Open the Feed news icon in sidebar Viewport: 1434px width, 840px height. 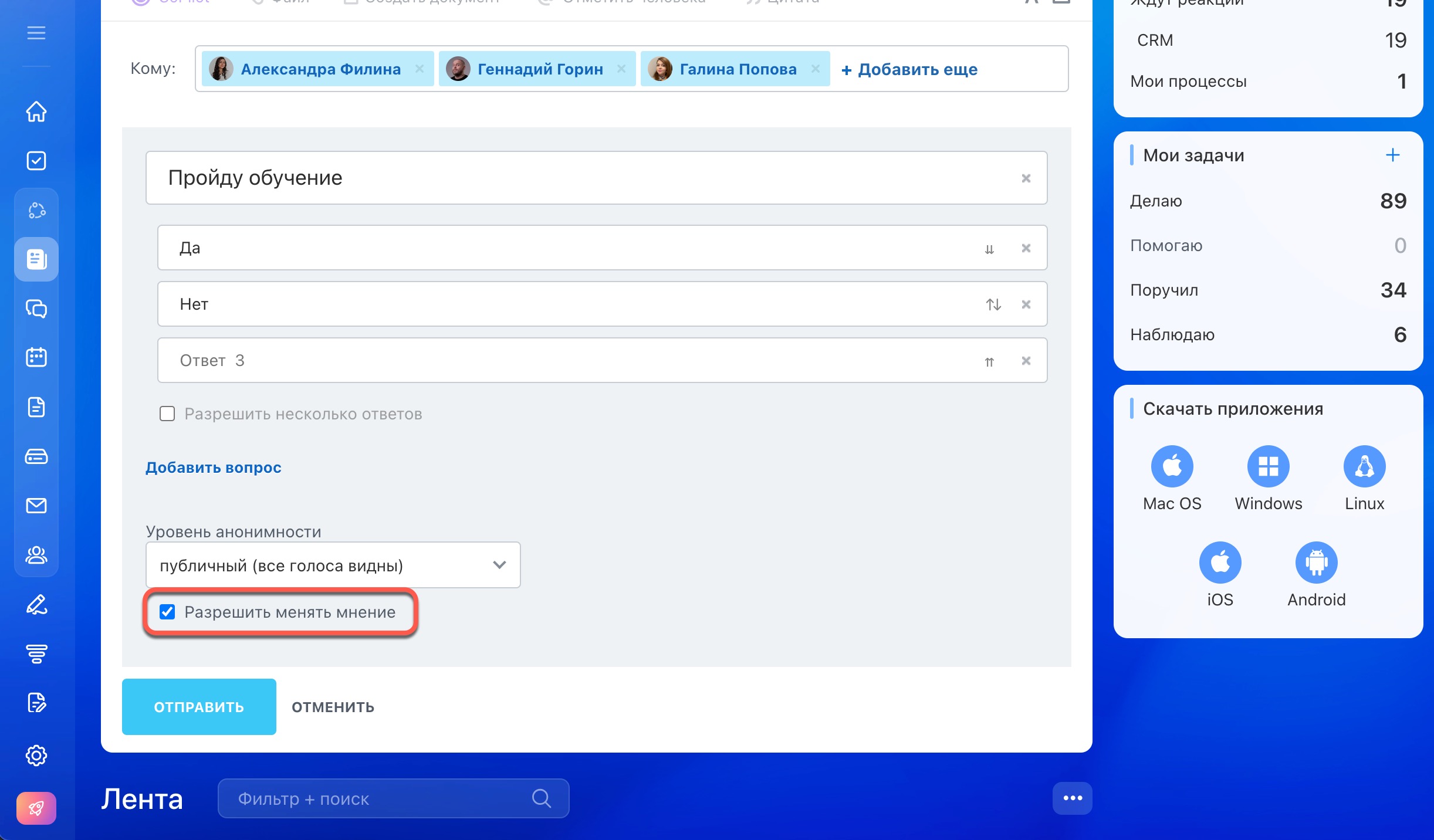(36, 259)
